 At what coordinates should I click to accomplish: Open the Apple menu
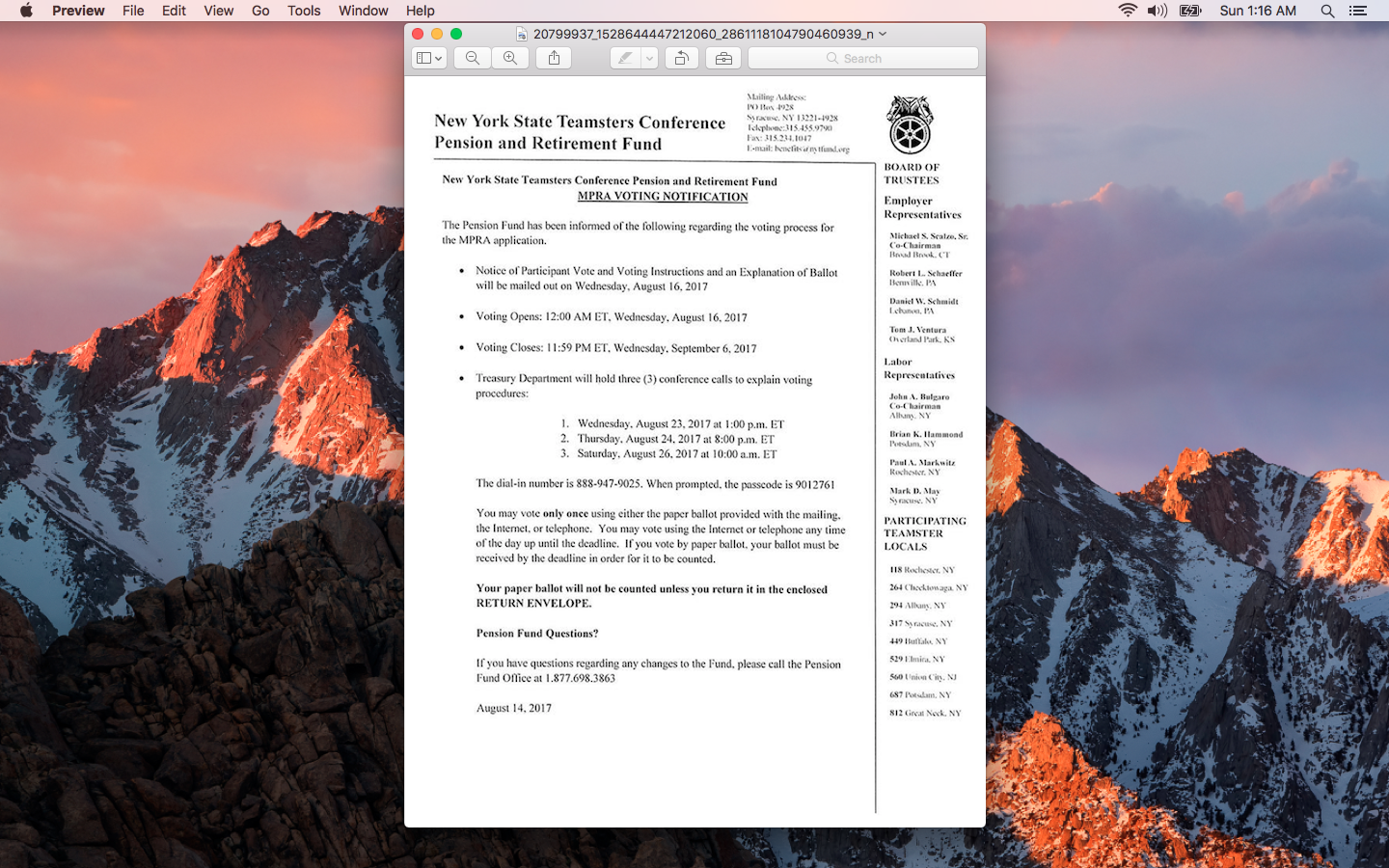26,11
